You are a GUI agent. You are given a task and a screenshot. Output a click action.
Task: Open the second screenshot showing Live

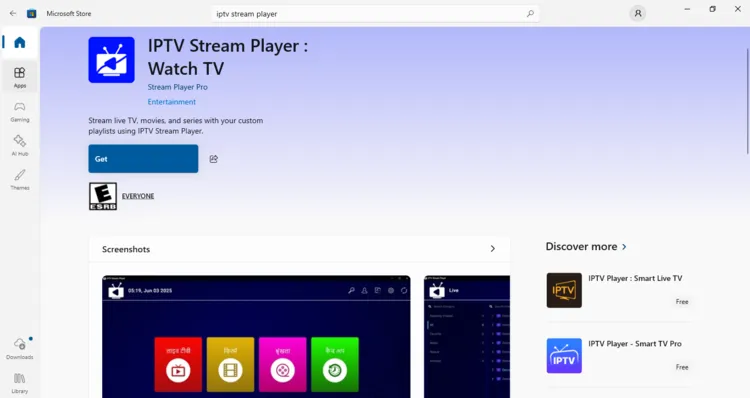click(x=467, y=337)
